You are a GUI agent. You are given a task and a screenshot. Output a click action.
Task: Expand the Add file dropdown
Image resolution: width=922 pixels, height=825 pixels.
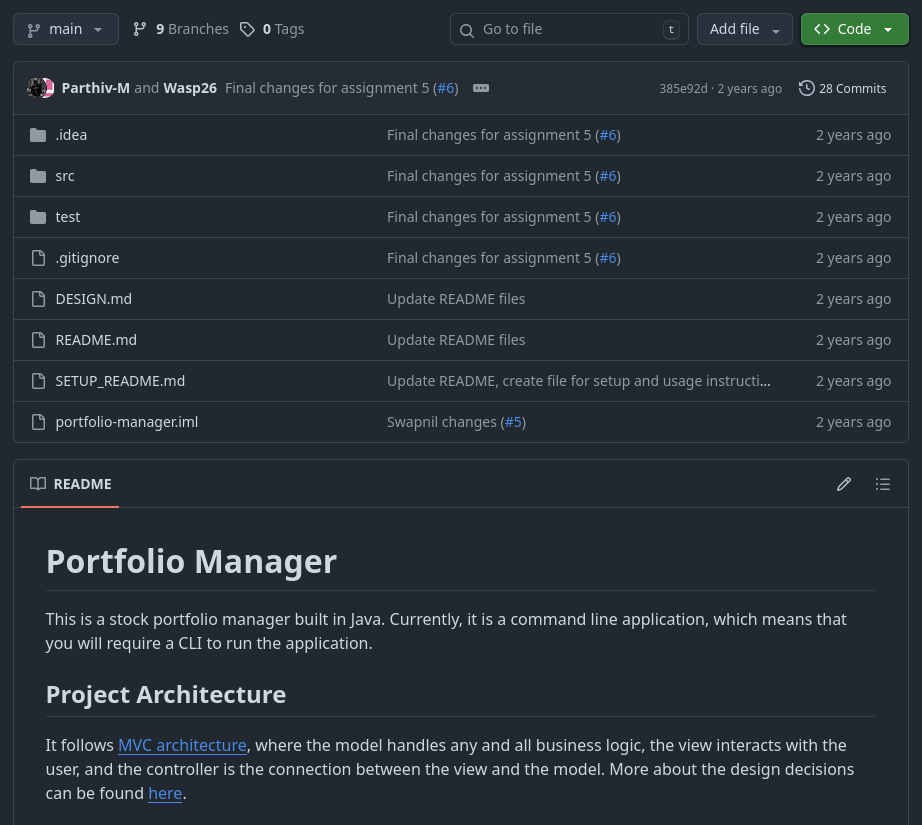click(776, 29)
